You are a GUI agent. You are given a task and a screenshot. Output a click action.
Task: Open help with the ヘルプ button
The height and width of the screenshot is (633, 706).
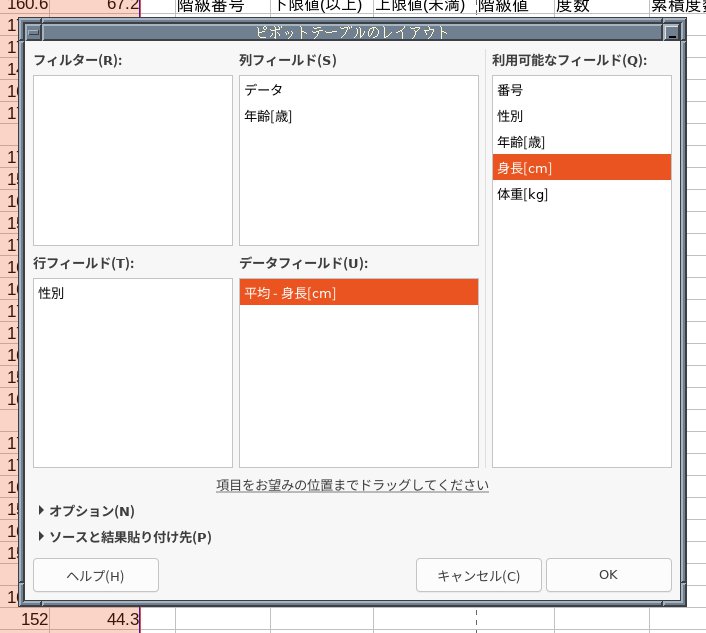(x=95, y=575)
